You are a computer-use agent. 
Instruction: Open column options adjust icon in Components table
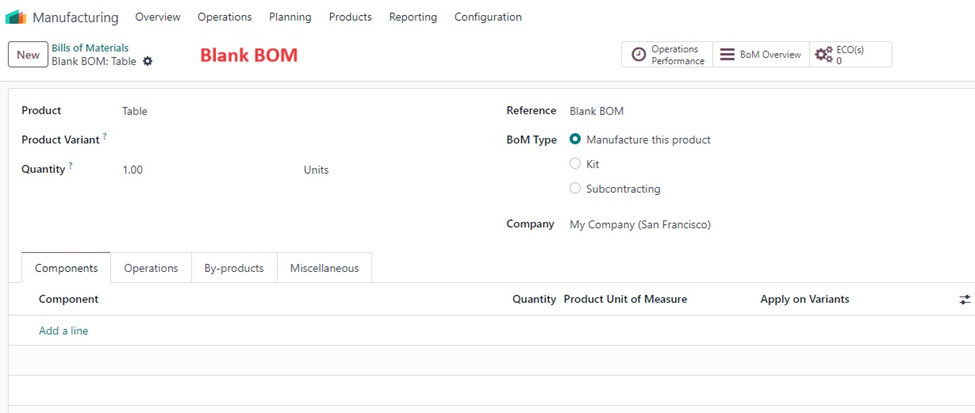pyautogui.click(x=964, y=300)
